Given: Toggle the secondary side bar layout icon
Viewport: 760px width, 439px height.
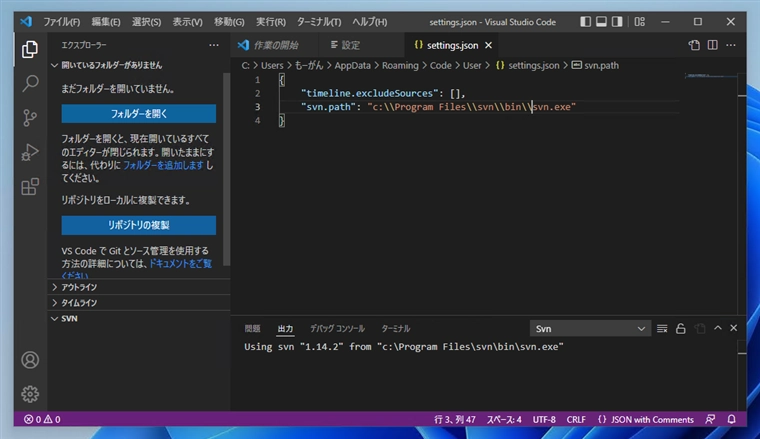Looking at the screenshot, I should tap(617, 21).
